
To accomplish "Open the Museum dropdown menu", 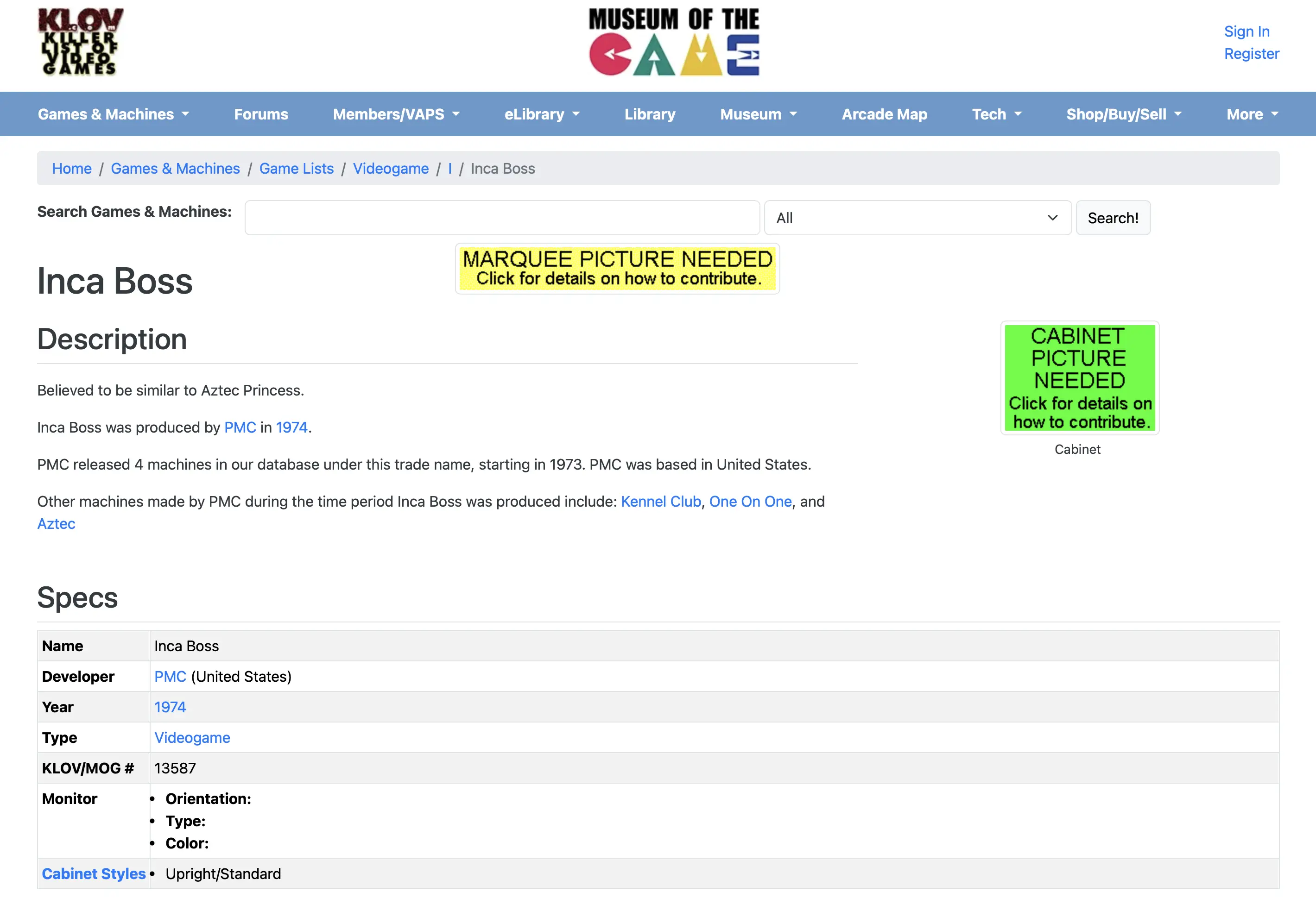I will coord(758,114).
